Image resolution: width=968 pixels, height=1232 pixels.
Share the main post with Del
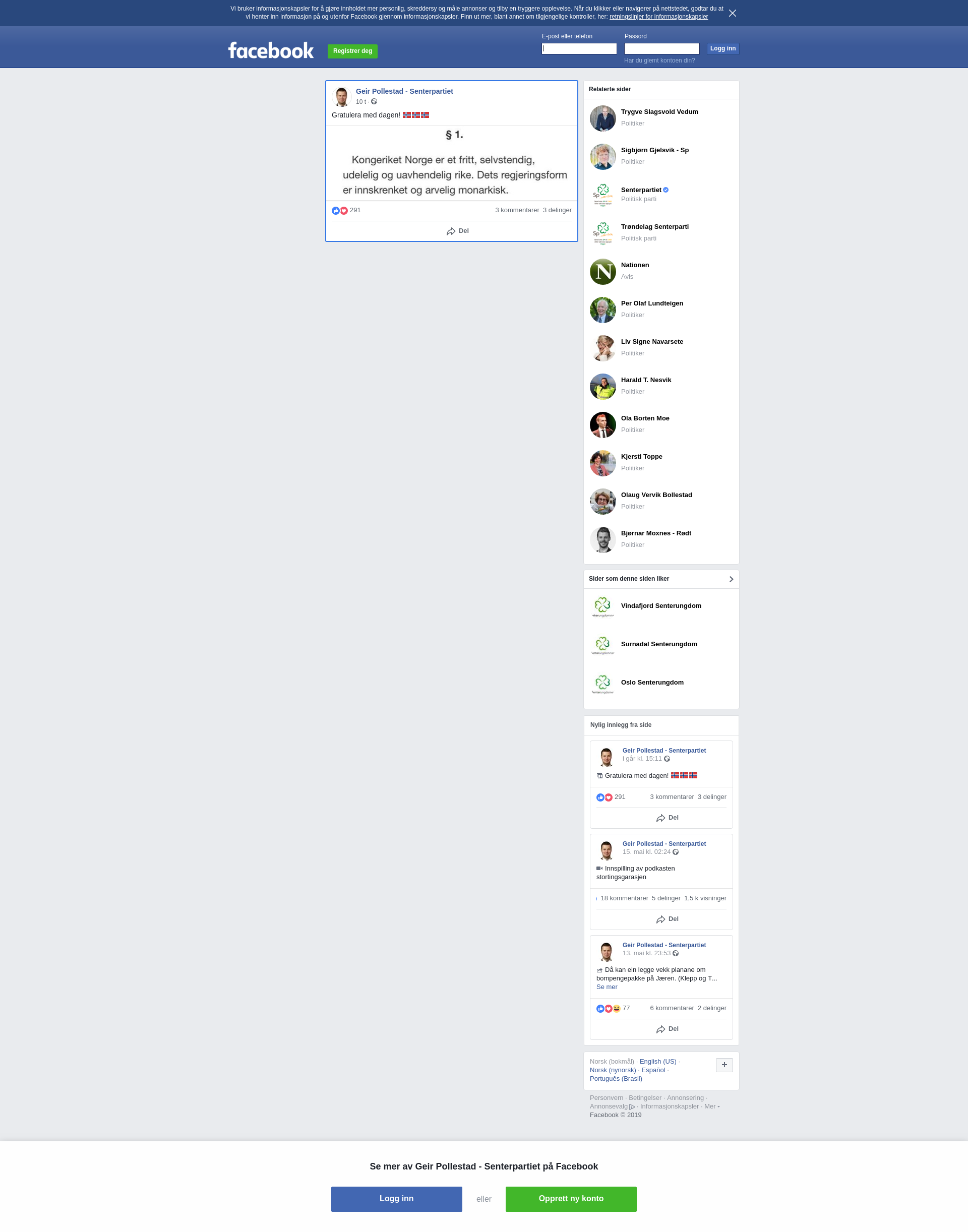[457, 231]
